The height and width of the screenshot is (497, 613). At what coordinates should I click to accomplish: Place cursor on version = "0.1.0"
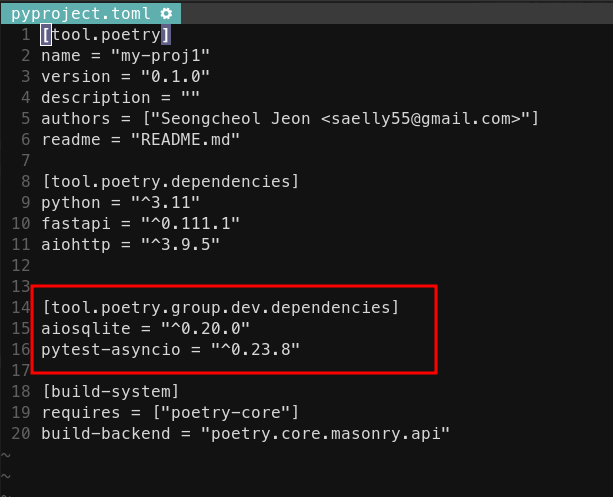click(125, 77)
